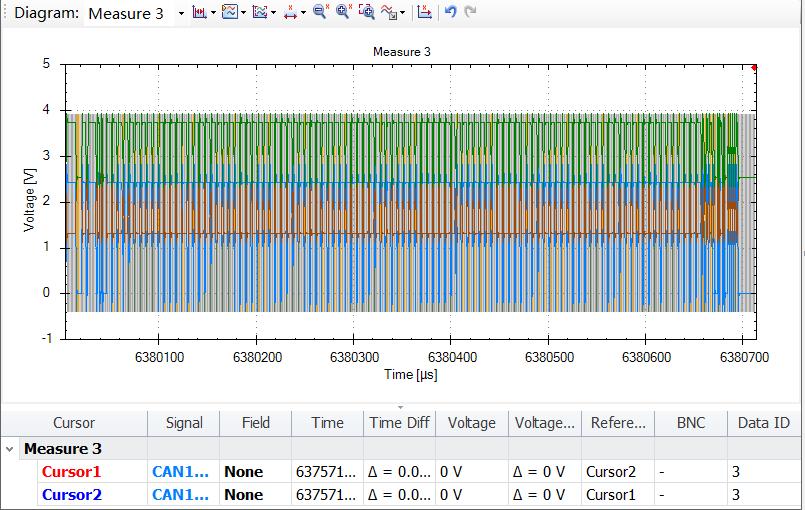Collapse the Measure 3 tree group
The width and height of the screenshot is (805, 510).
click(10, 449)
